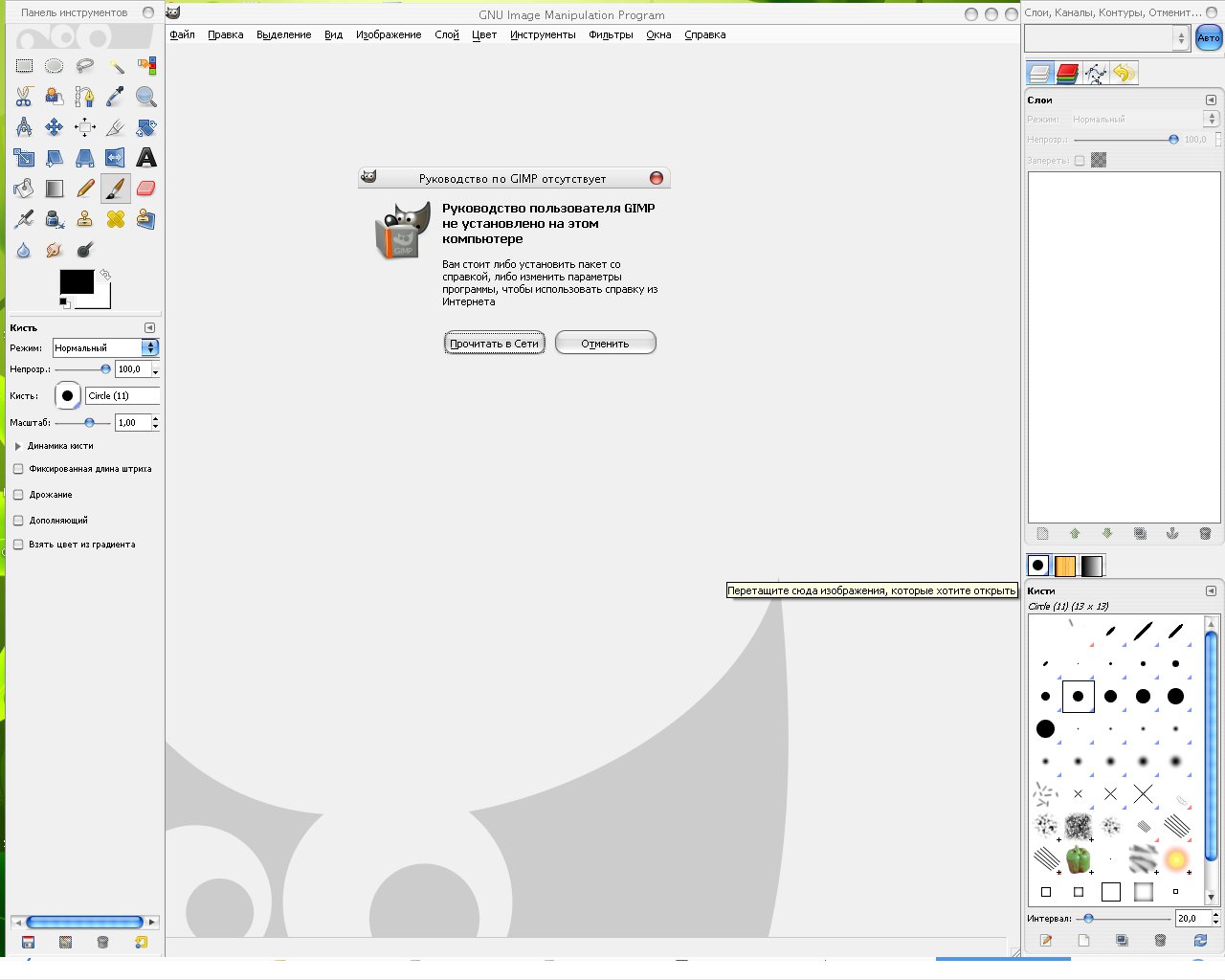1225x980 pixels.
Task: Click the refresh brushes button
Action: 1200,941
